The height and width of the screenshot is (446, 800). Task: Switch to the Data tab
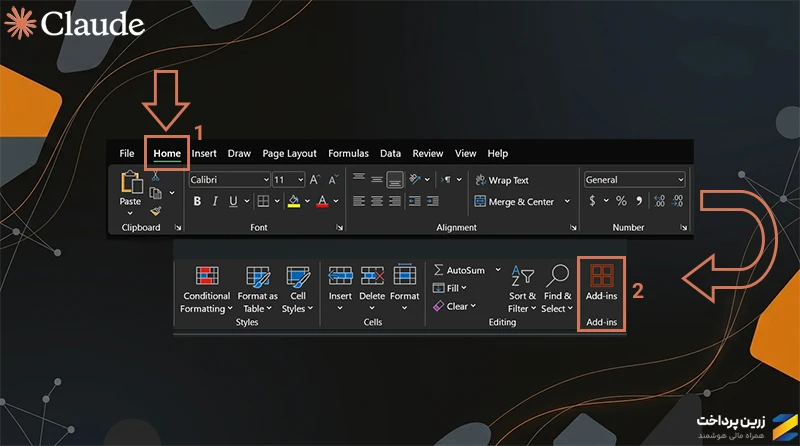[390, 154]
